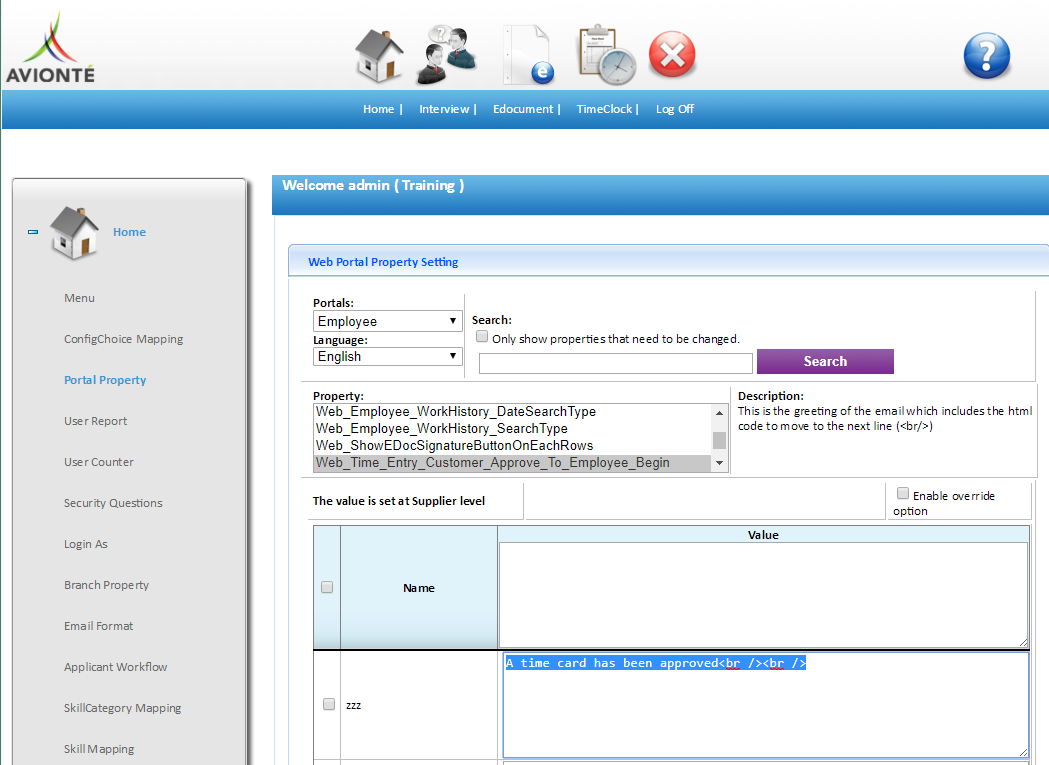This screenshot has width=1049, height=765.
Task: Open the TimeClock clipboard icon
Action: [607, 55]
